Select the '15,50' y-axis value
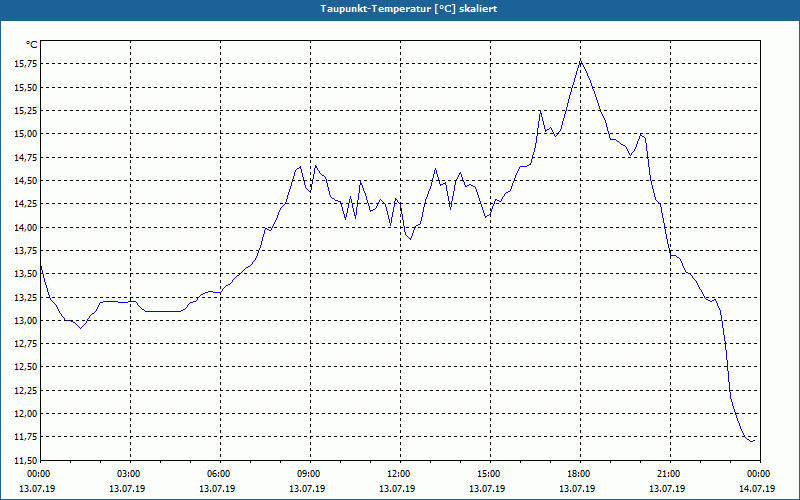 click(x=26, y=87)
